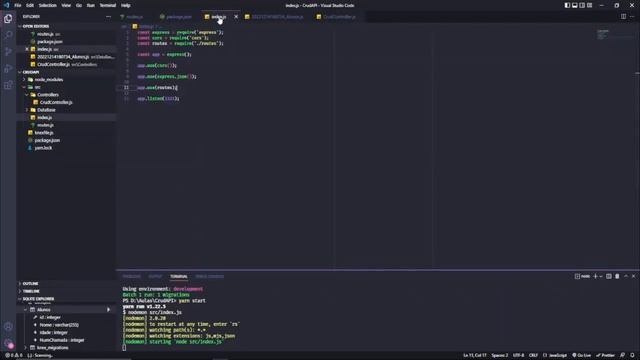Open the Explorer view in activity bar
Screen dimensions: 640x360
click(8, 19)
